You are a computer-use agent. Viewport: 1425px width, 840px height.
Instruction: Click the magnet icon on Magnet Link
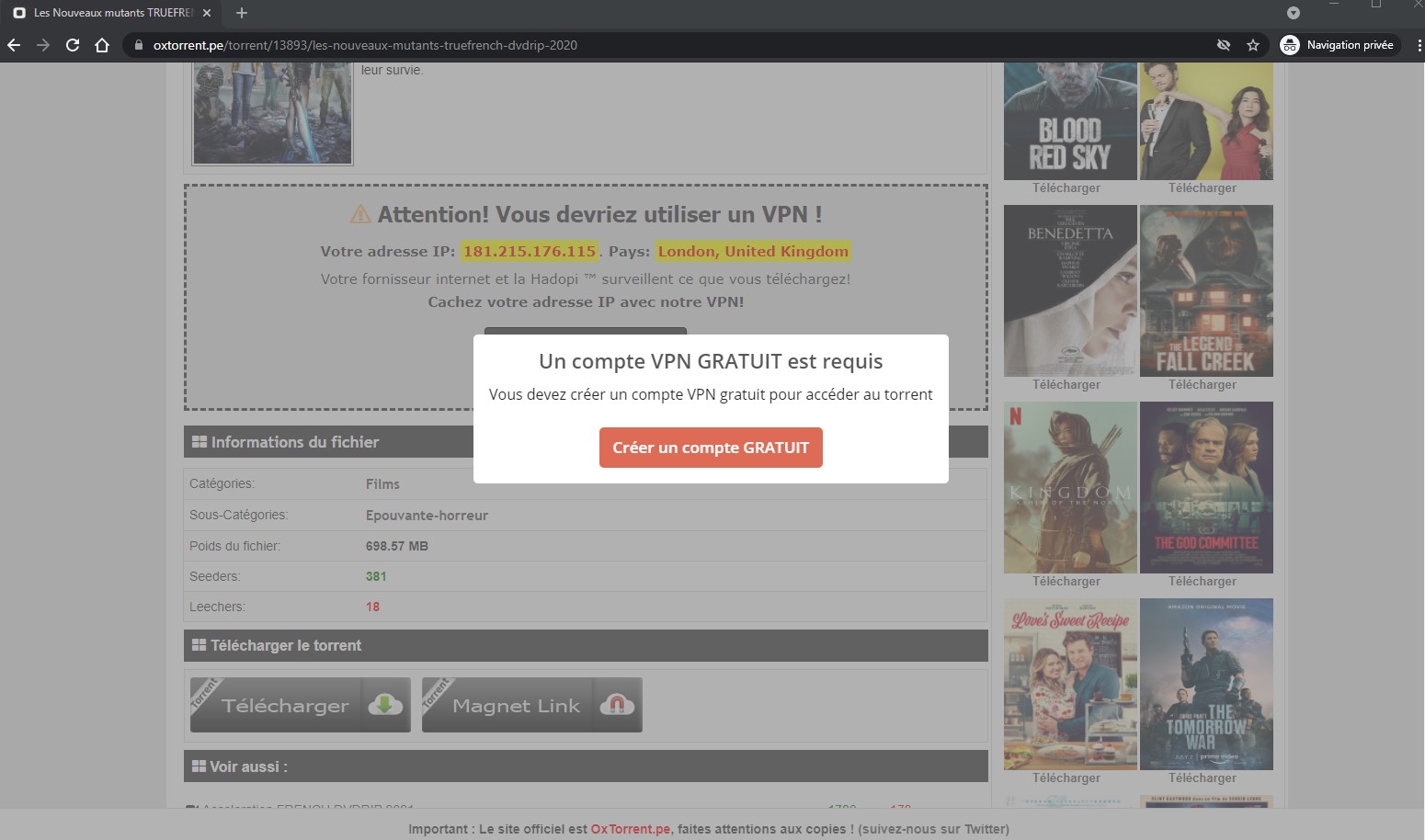click(x=617, y=705)
